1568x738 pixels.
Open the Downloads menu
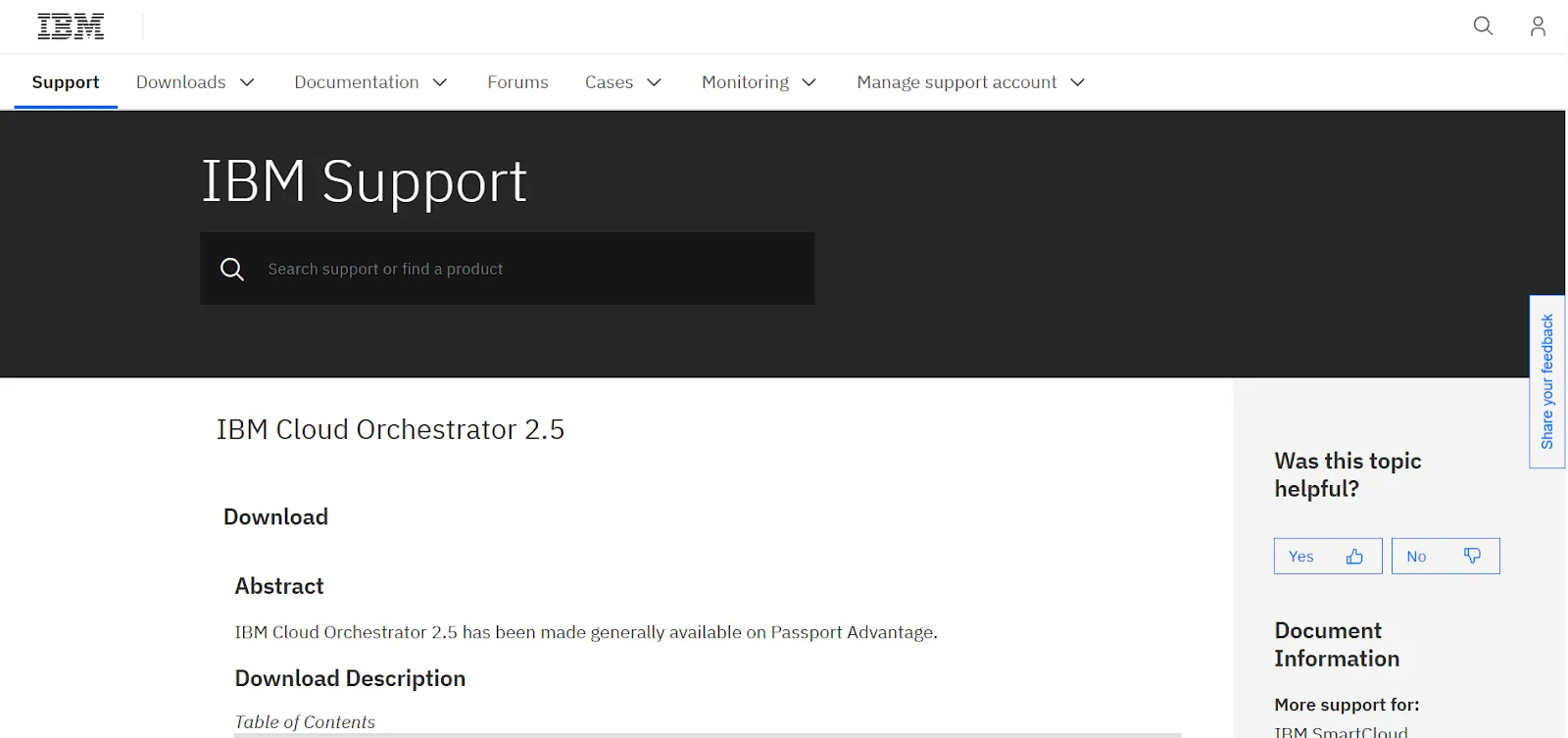coord(195,82)
